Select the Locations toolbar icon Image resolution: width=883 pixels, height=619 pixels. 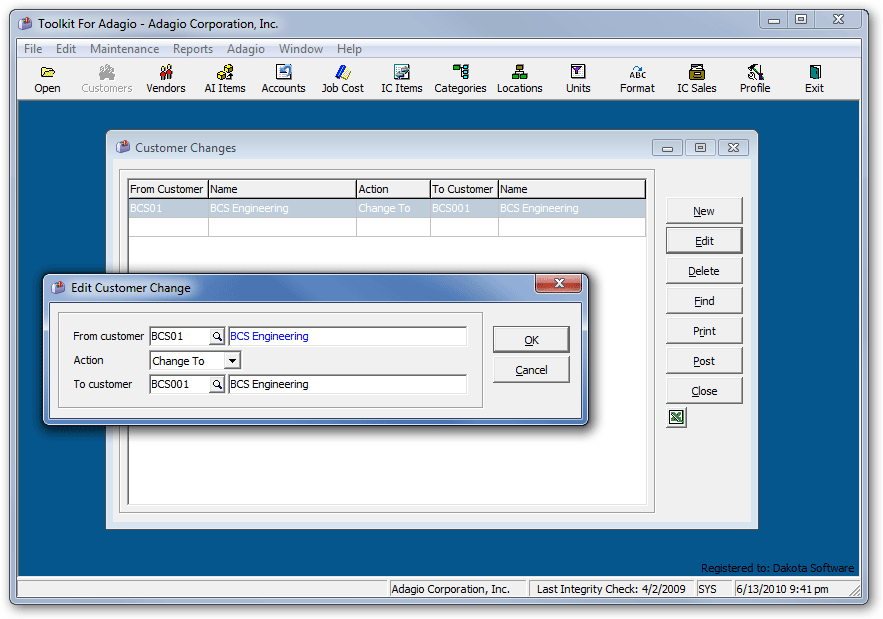tap(519, 79)
